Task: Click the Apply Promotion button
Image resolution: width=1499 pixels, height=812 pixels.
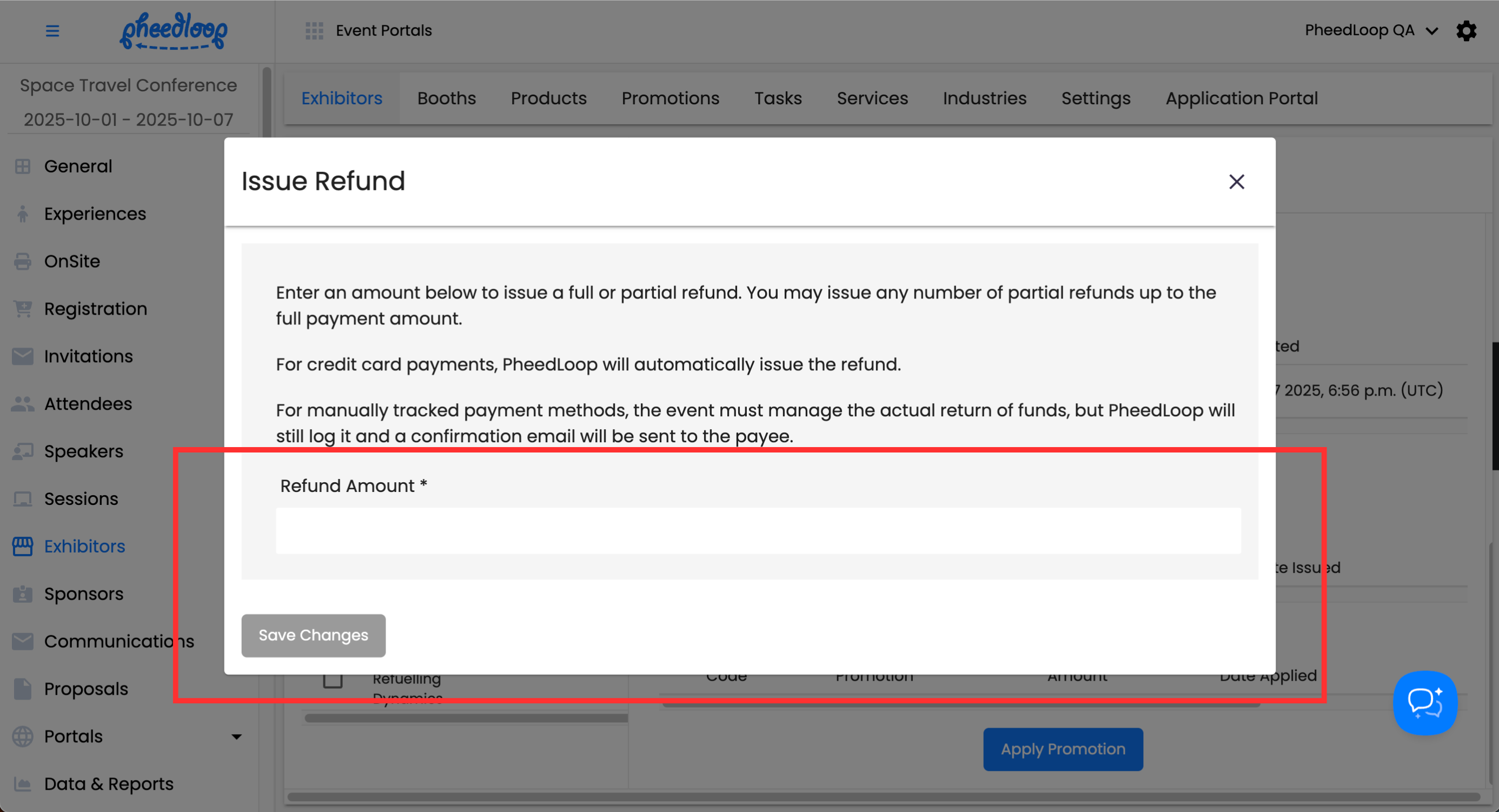Action: click(1063, 749)
